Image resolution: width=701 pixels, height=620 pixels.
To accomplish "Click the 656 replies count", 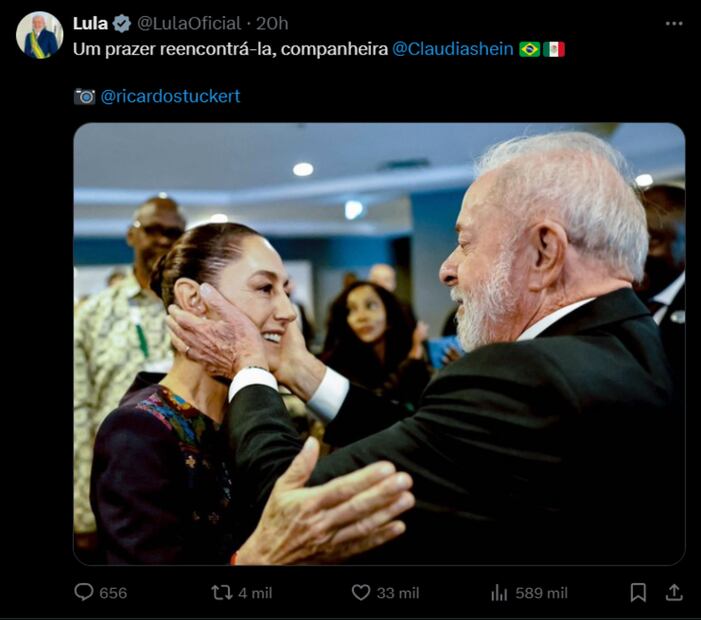I will pyautogui.click(x=113, y=593).
